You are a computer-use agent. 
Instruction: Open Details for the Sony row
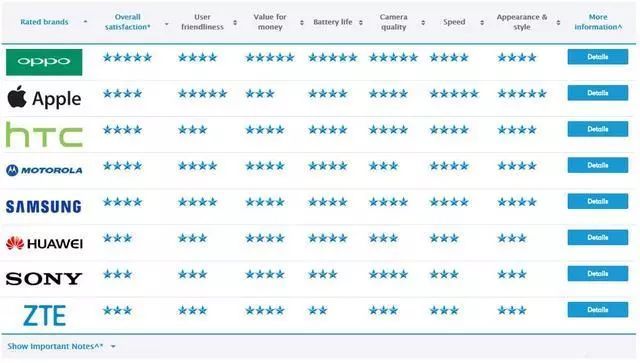click(x=598, y=274)
